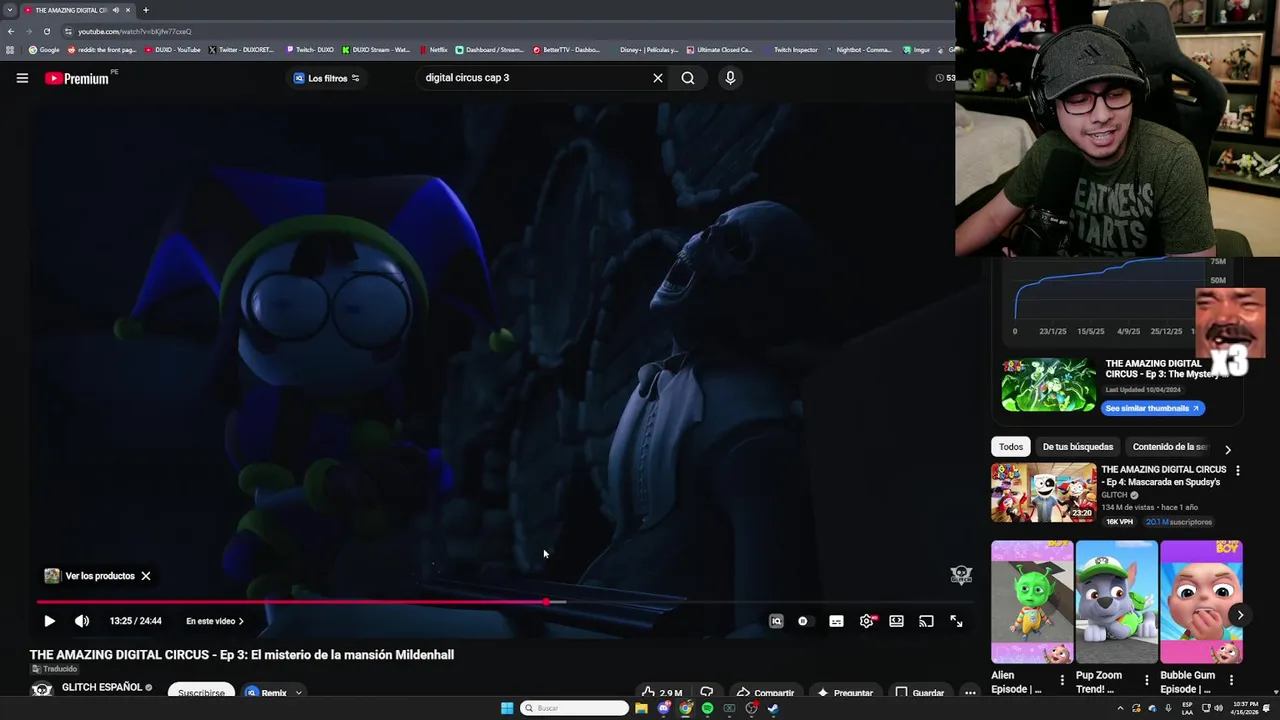Open the Alien Episode short
Viewport: 1280px width, 720px height.
[x=1032, y=602]
